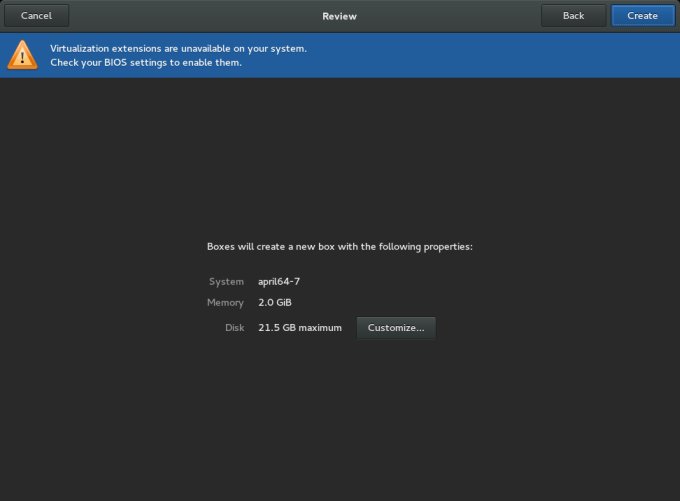680x501 pixels.
Task: Click 'Boxes will create a new box' text
Action: tap(340, 247)
